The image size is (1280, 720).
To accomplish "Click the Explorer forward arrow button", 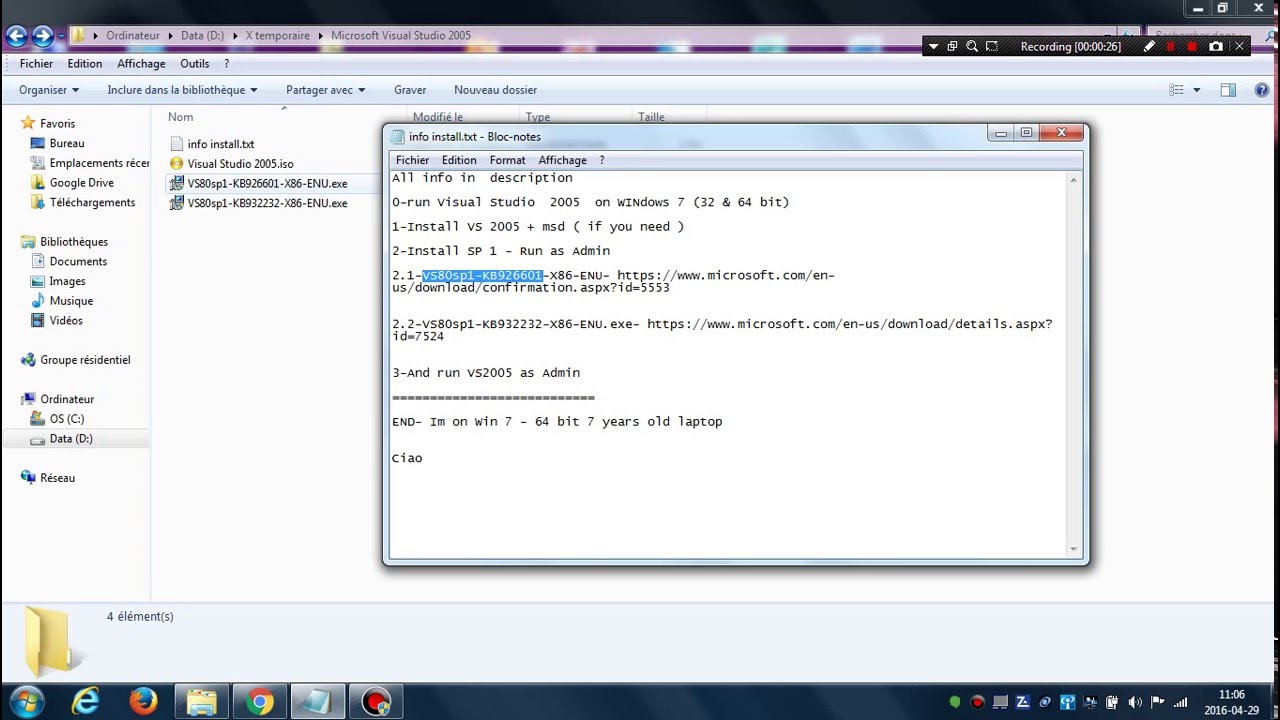I will coord(42,37).
